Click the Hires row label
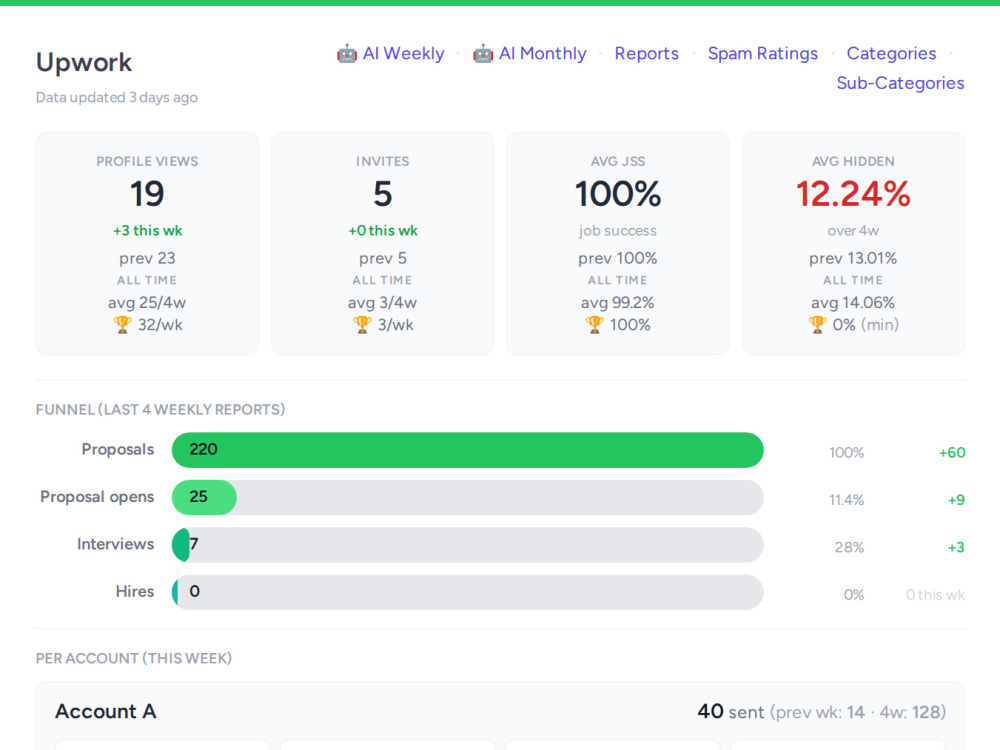 pos(135,591)
